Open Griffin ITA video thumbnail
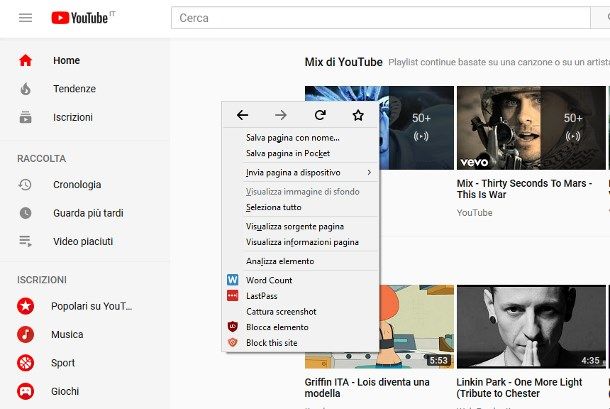 coord(416,326)
